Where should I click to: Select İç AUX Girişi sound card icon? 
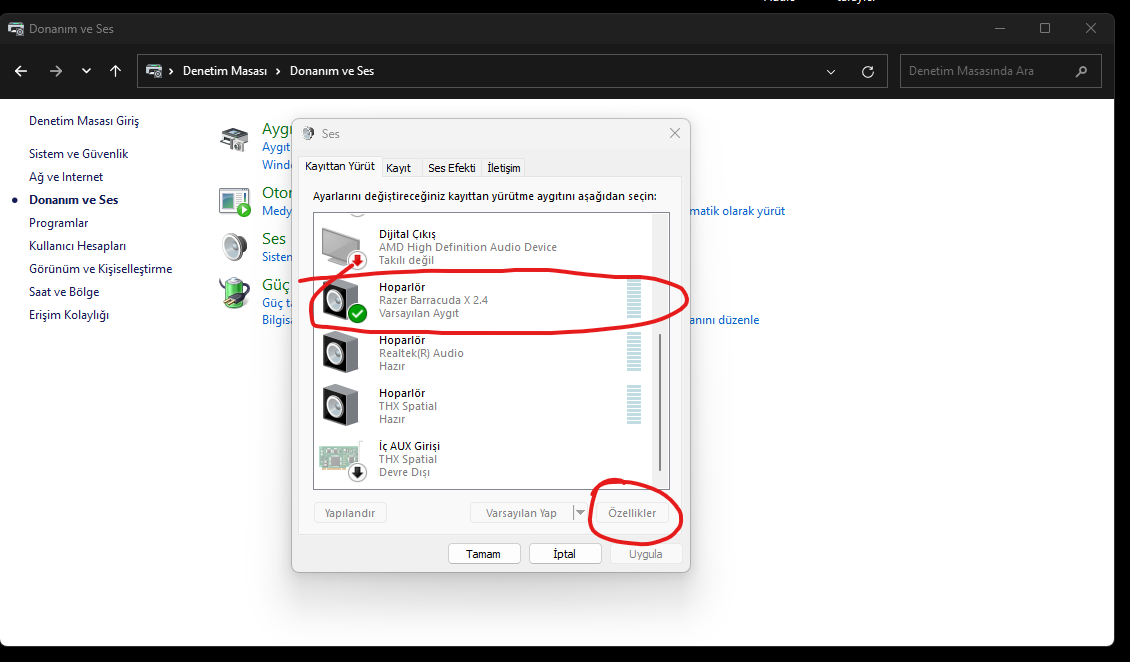point(342,460)
